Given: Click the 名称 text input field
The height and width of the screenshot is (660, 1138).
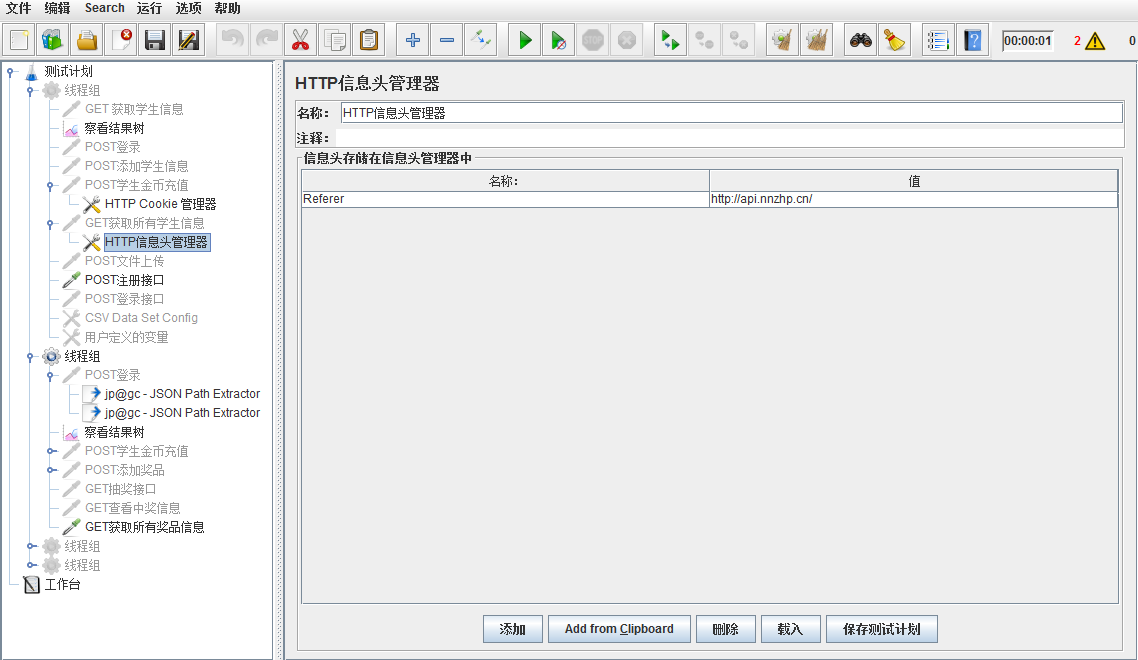Looking at the screenshot, I should click(x=730, y=113).
